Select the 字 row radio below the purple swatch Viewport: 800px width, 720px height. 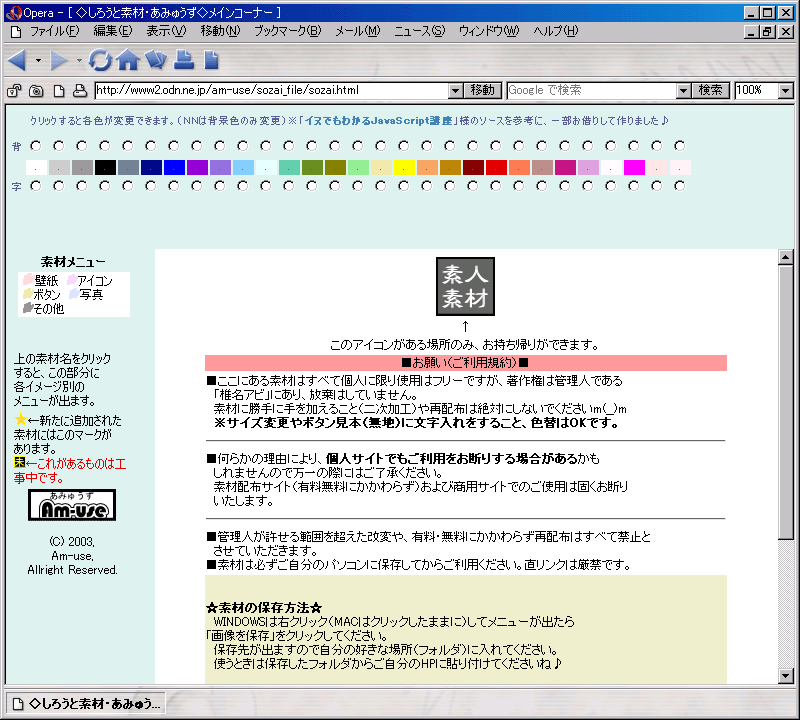pyautogui.click(x=196, y=186)
